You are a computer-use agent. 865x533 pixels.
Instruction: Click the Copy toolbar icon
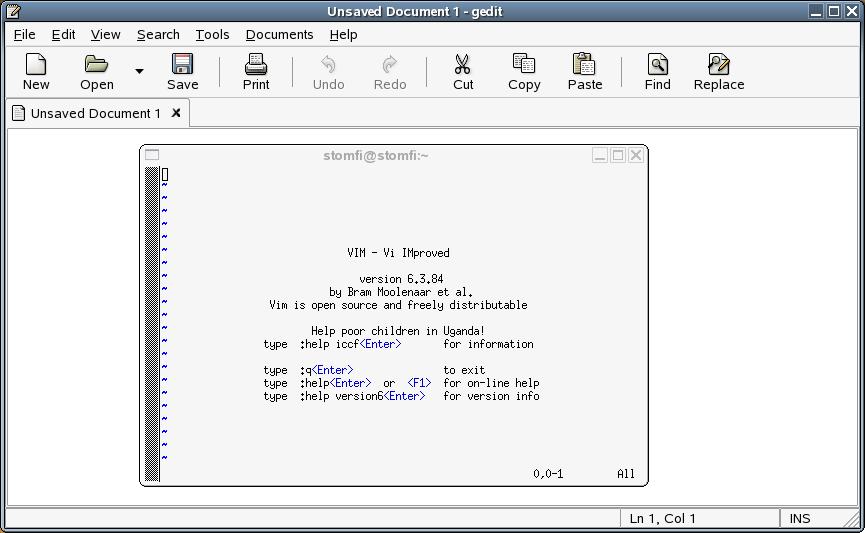pyautogui.click(x=524, y=66)
